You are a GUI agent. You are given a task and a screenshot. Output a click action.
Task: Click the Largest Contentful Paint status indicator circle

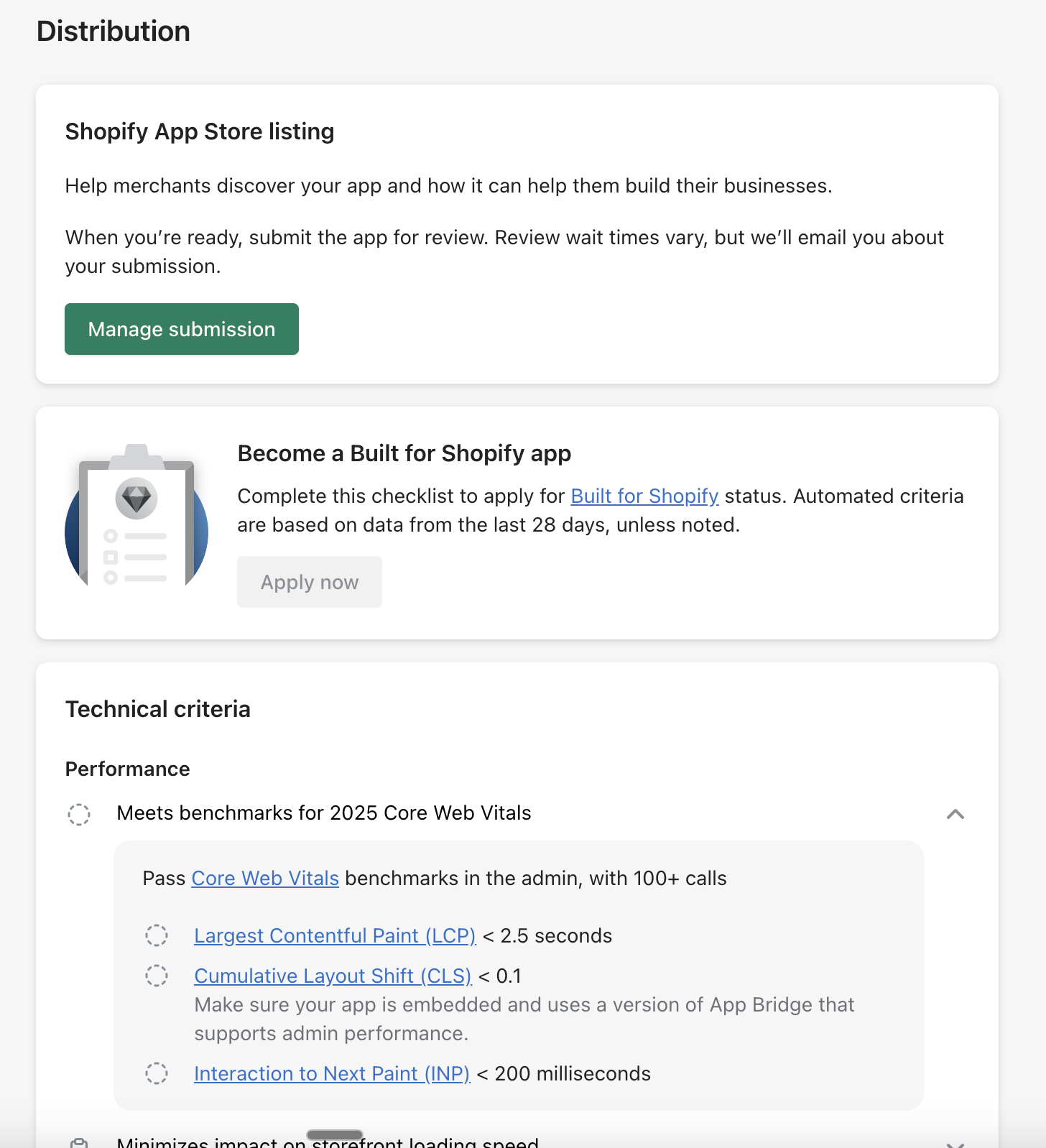pos(157,936)
